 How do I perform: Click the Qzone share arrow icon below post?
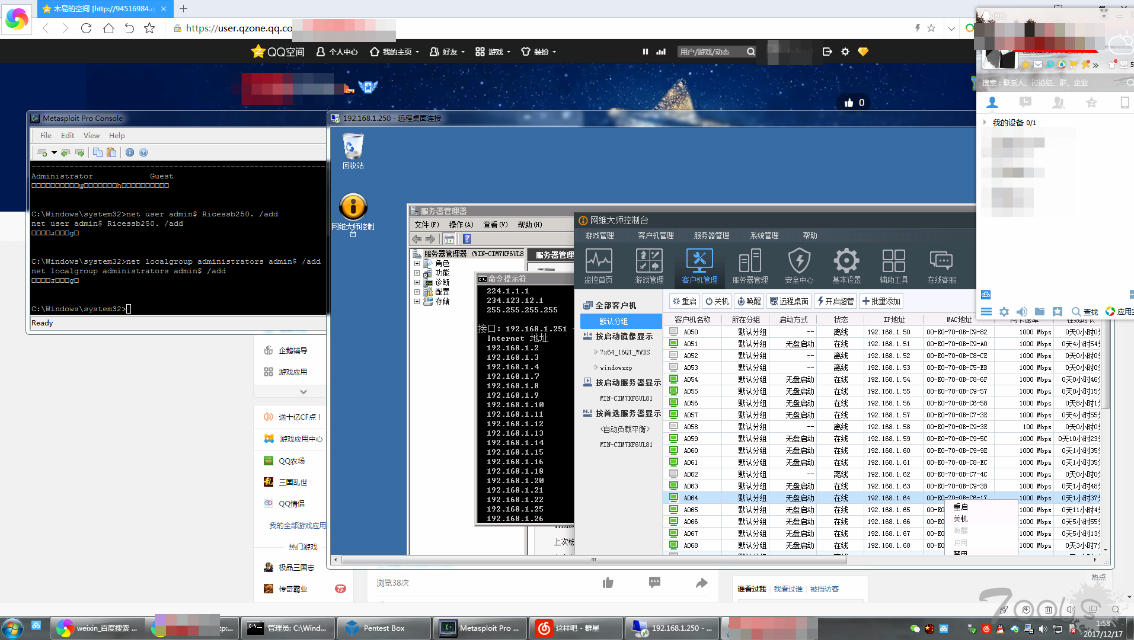pyautogui.click(x=702, y=583)
